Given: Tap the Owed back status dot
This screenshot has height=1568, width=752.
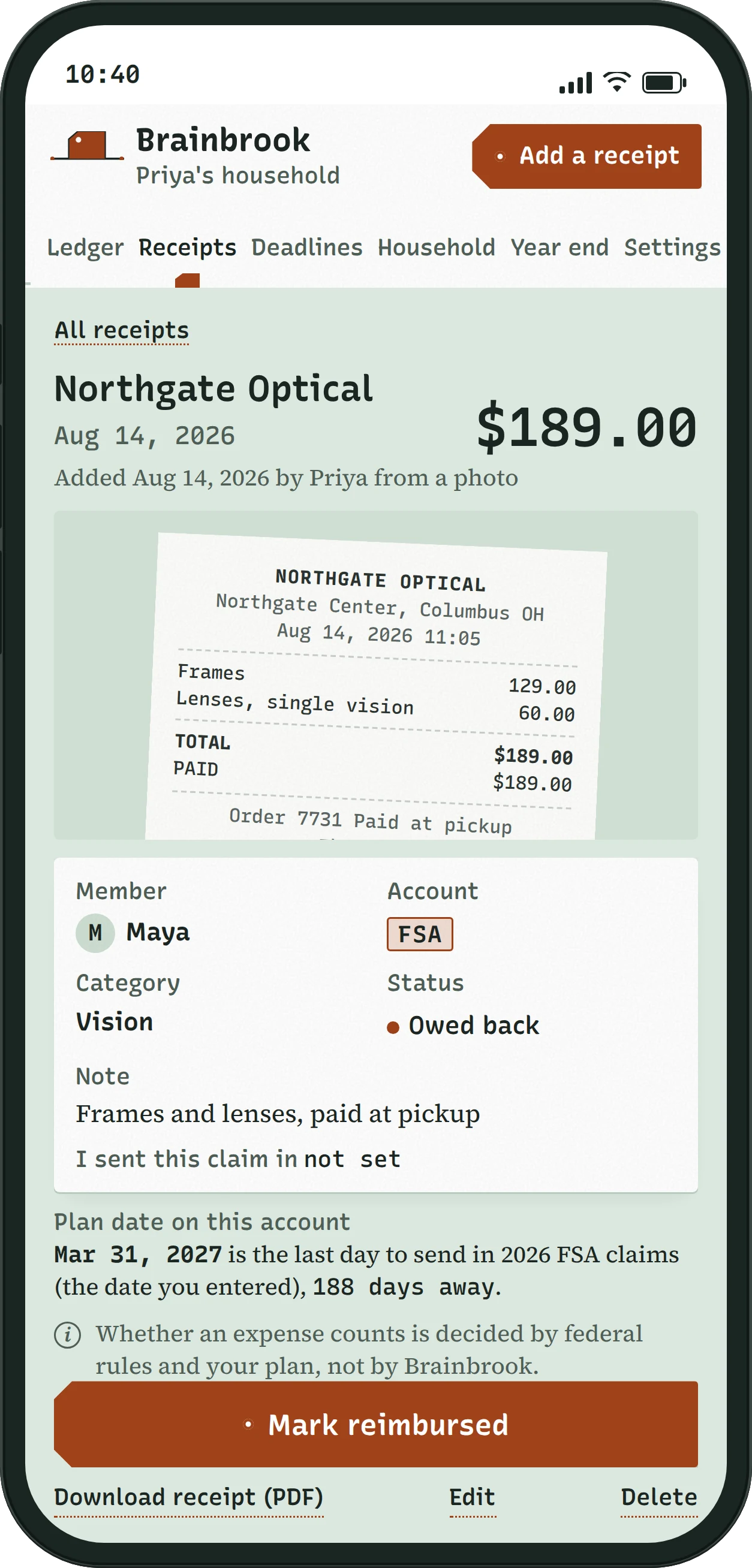Looking at the screenshot, I should pos(393,1027).
